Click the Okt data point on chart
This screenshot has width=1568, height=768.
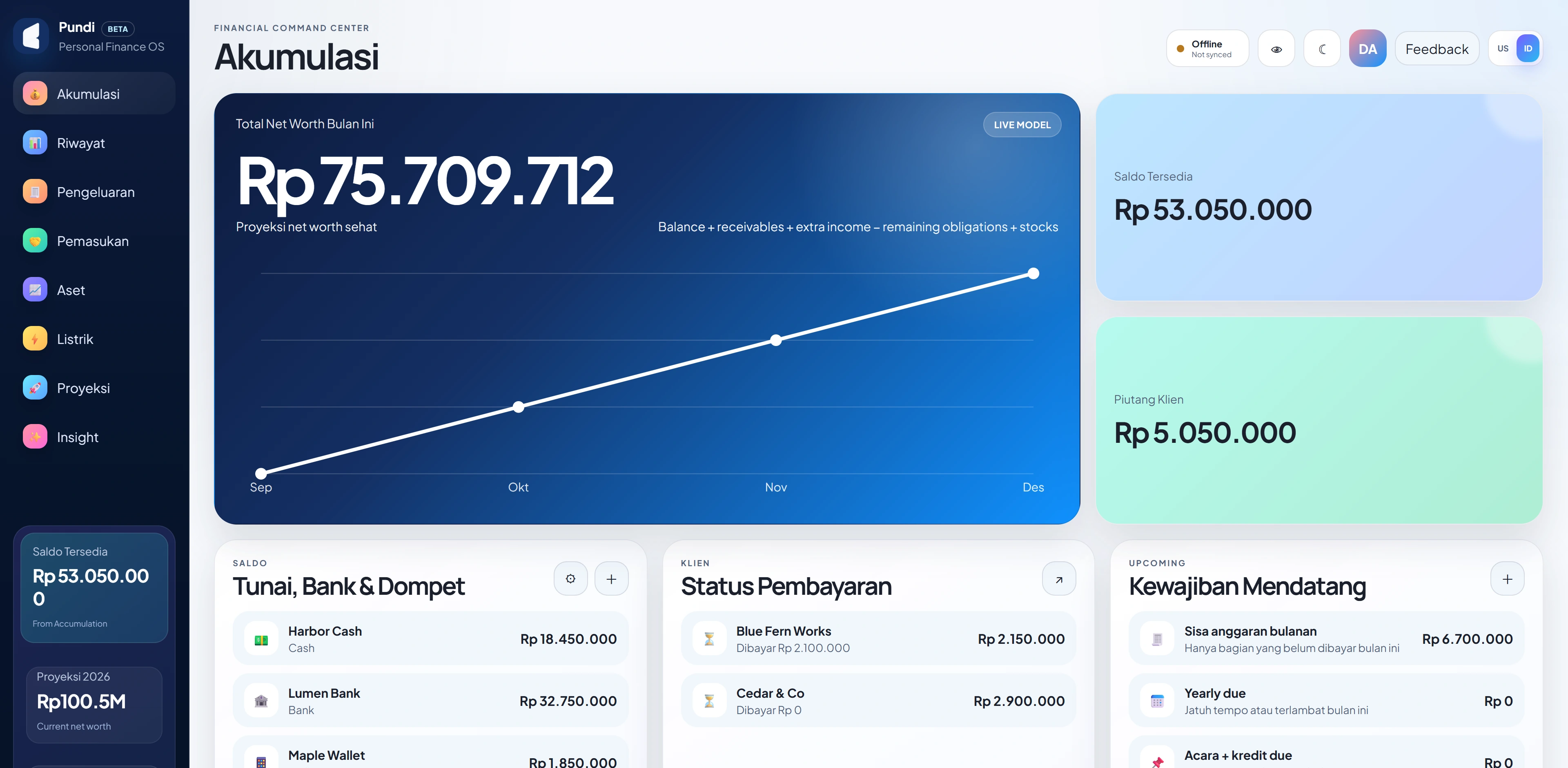click(519, 407)
